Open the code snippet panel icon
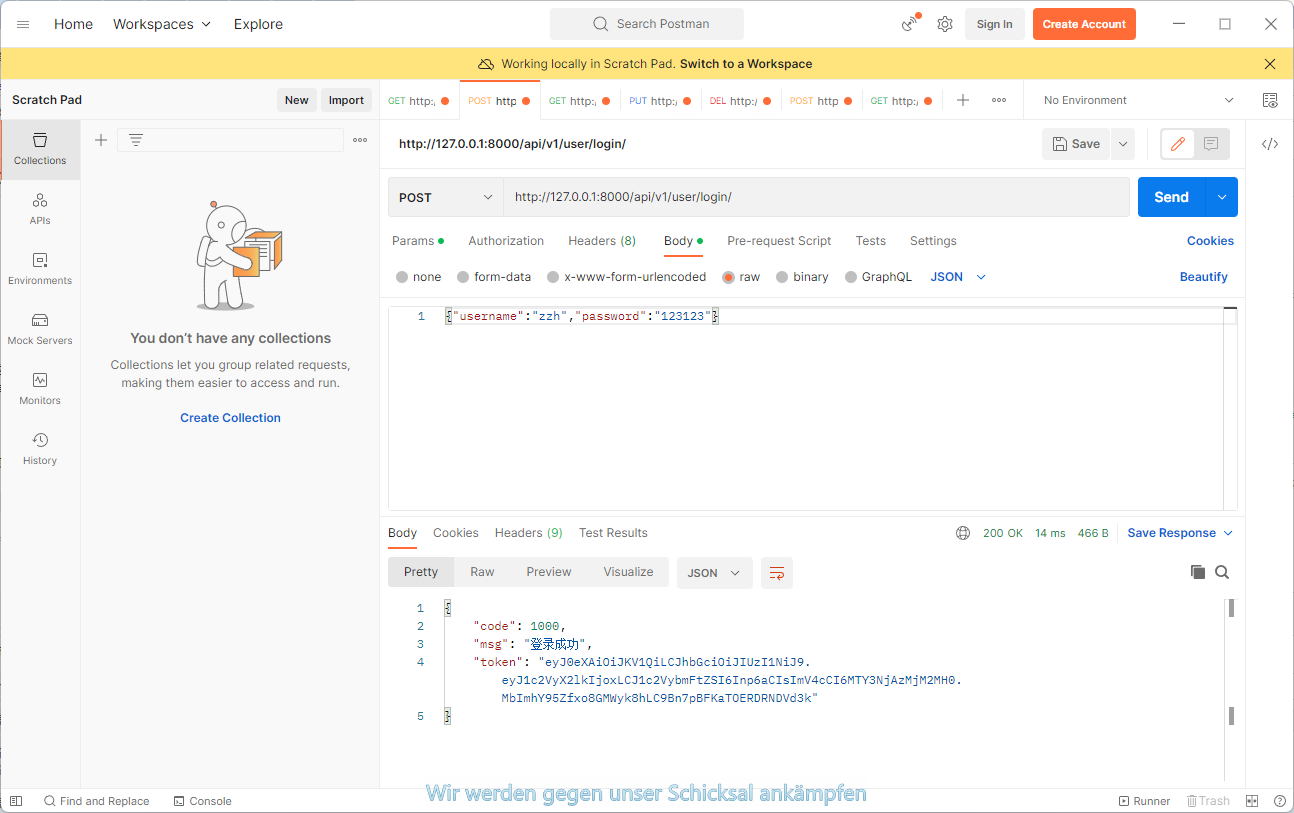Screen dimensions: 1294x813 [1270, 144]
